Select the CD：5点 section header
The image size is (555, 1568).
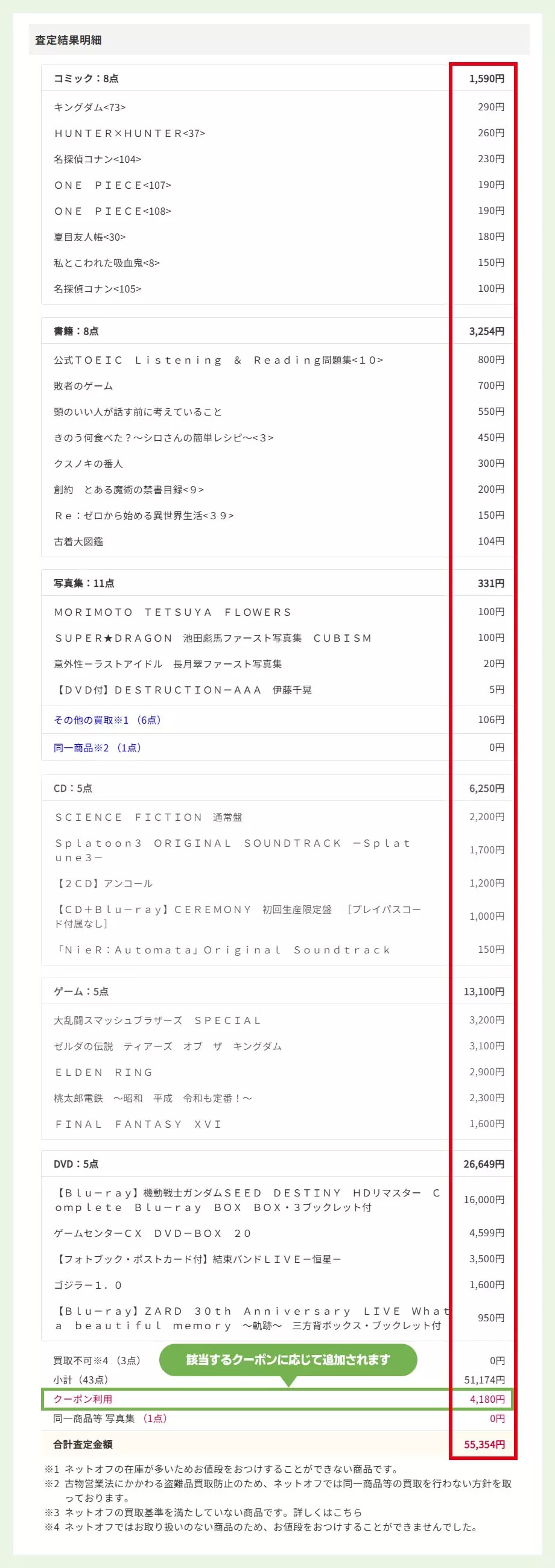(73, 788)
